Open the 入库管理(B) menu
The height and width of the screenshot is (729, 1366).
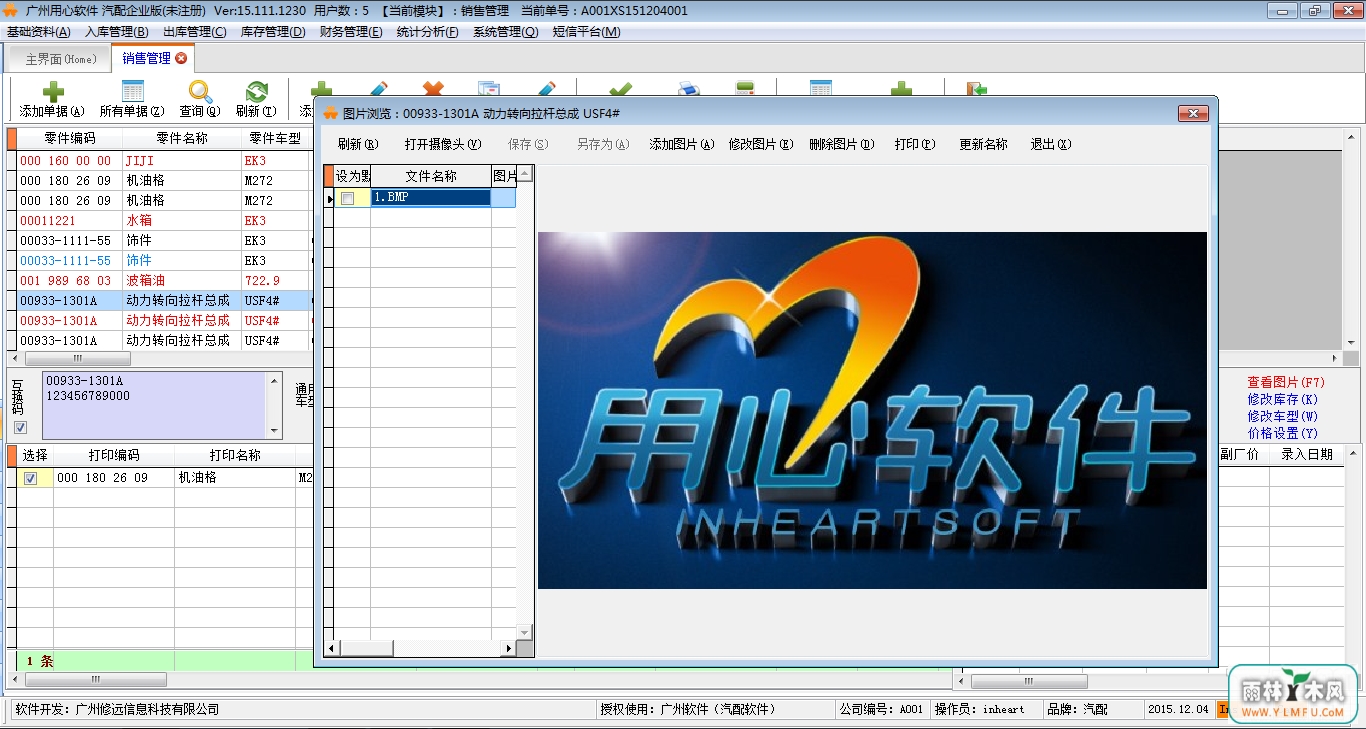tap(116, 32)
